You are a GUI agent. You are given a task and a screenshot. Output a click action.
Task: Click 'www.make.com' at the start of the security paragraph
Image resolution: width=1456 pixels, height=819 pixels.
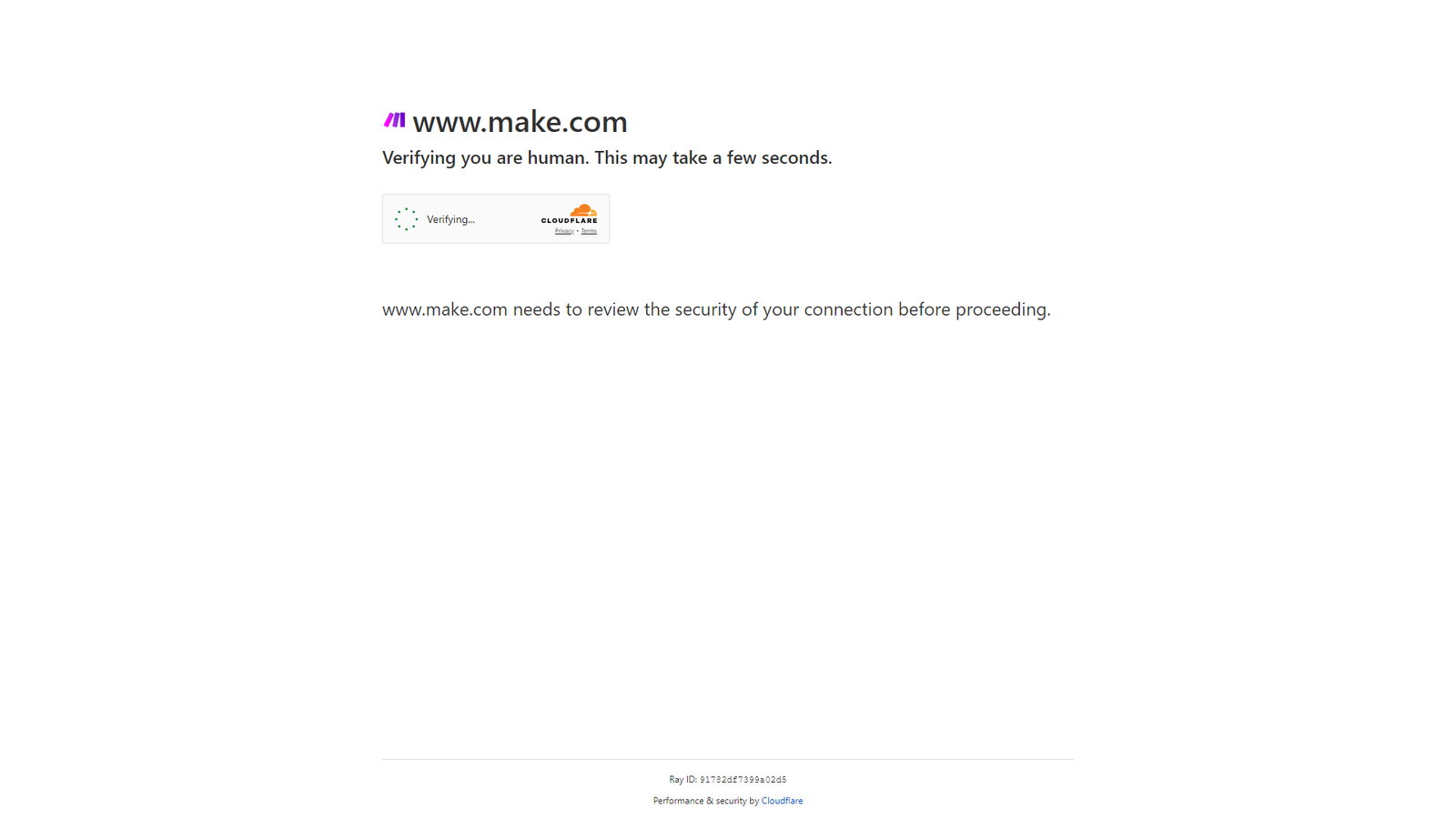[x=445, y=309]
